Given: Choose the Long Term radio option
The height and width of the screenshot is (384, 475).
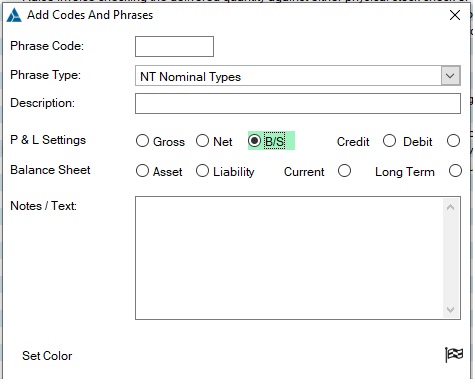Looking at the screenshot, I should [x=455, y=171].
